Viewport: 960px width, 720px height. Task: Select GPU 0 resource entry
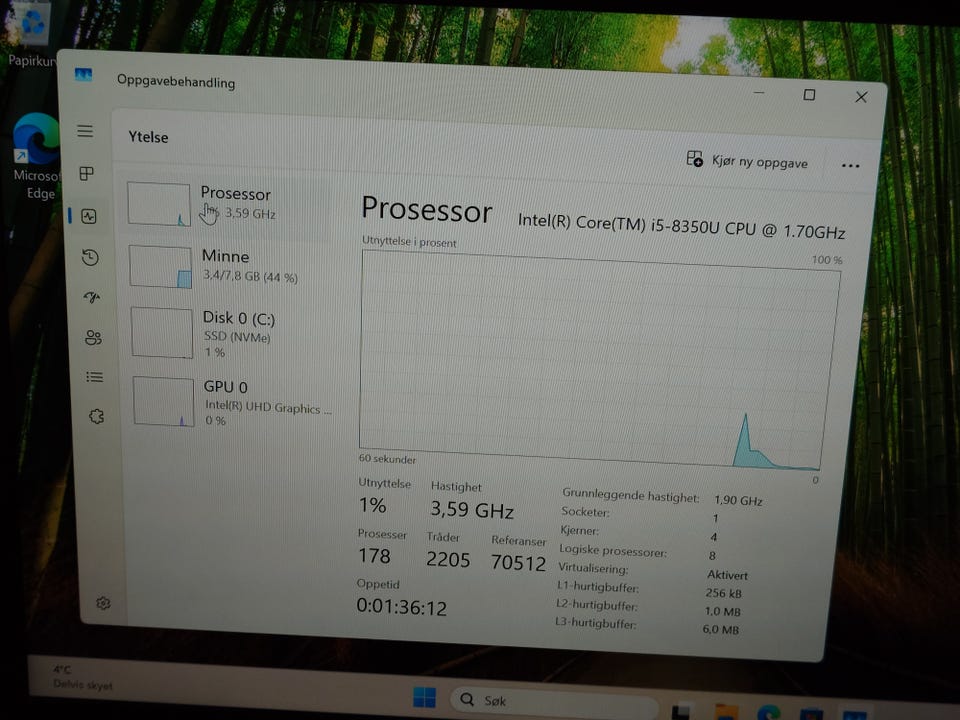click(233, 402)
